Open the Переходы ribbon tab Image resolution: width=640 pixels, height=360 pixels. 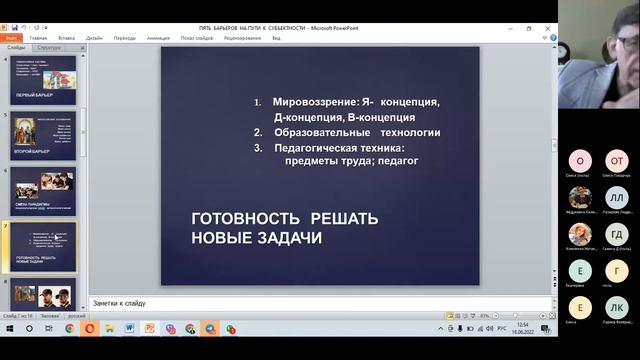pyautogui.click(x=124, y=38)
